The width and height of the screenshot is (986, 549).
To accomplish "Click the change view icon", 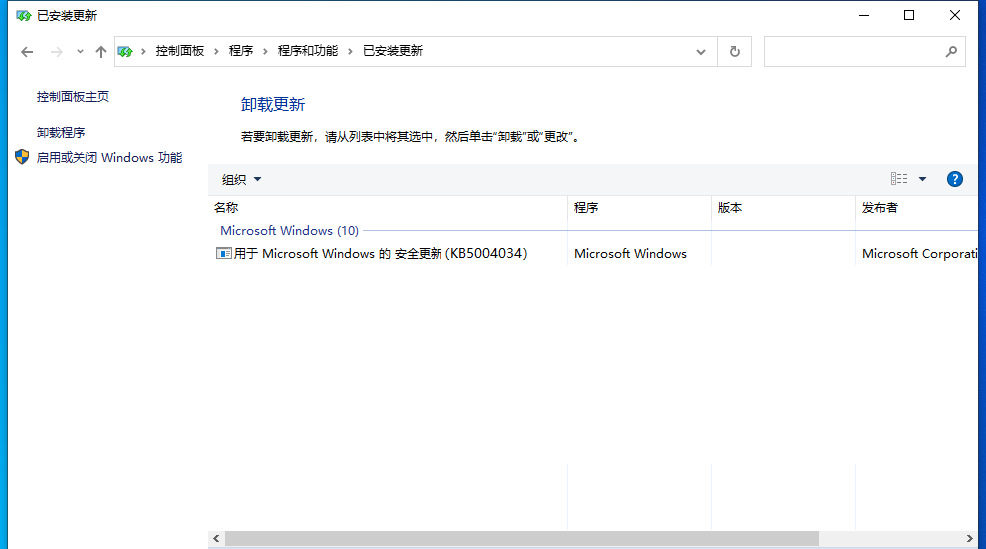I will [x=899, y=179].
